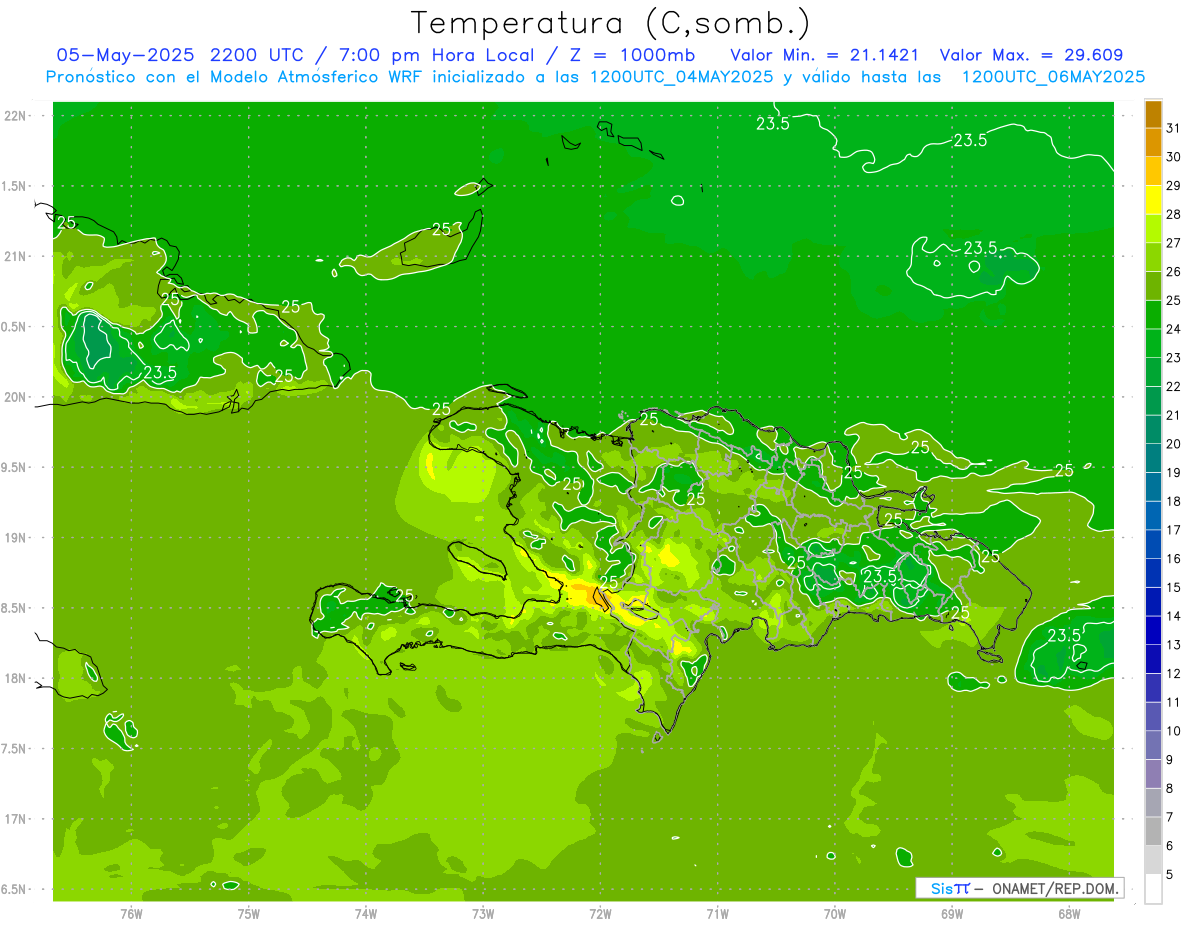Viewport: 1200px width, 927px height.
Task: Click the '7' value on the color scale
Action: (1170, 817)
